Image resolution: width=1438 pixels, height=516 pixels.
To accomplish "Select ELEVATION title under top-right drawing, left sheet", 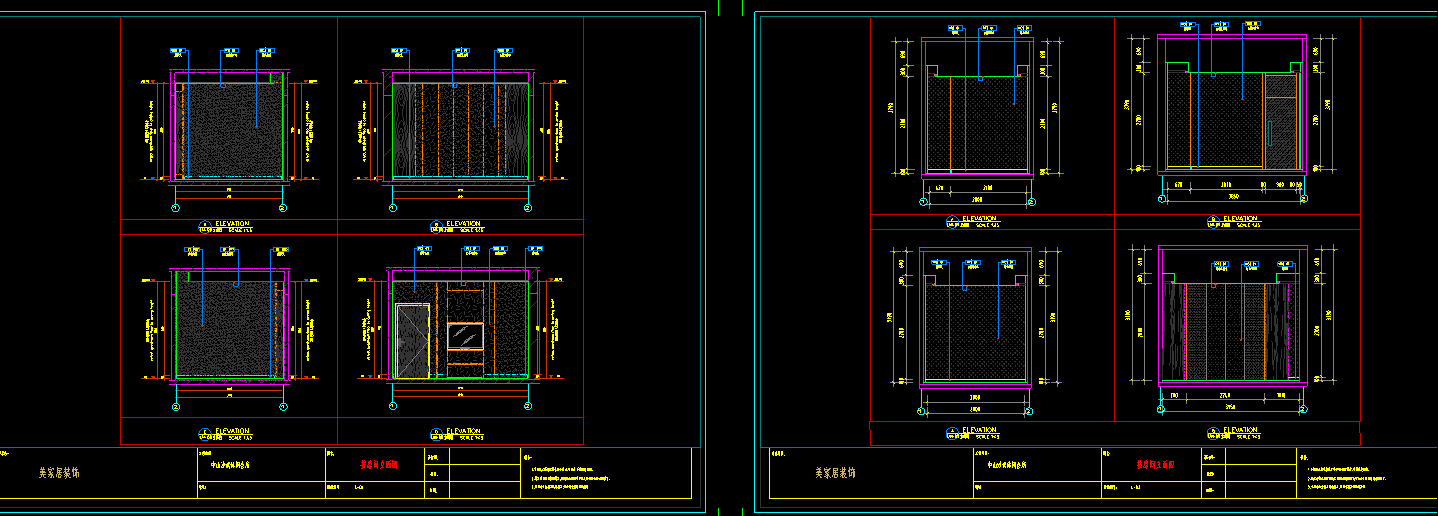I will 463,224.
